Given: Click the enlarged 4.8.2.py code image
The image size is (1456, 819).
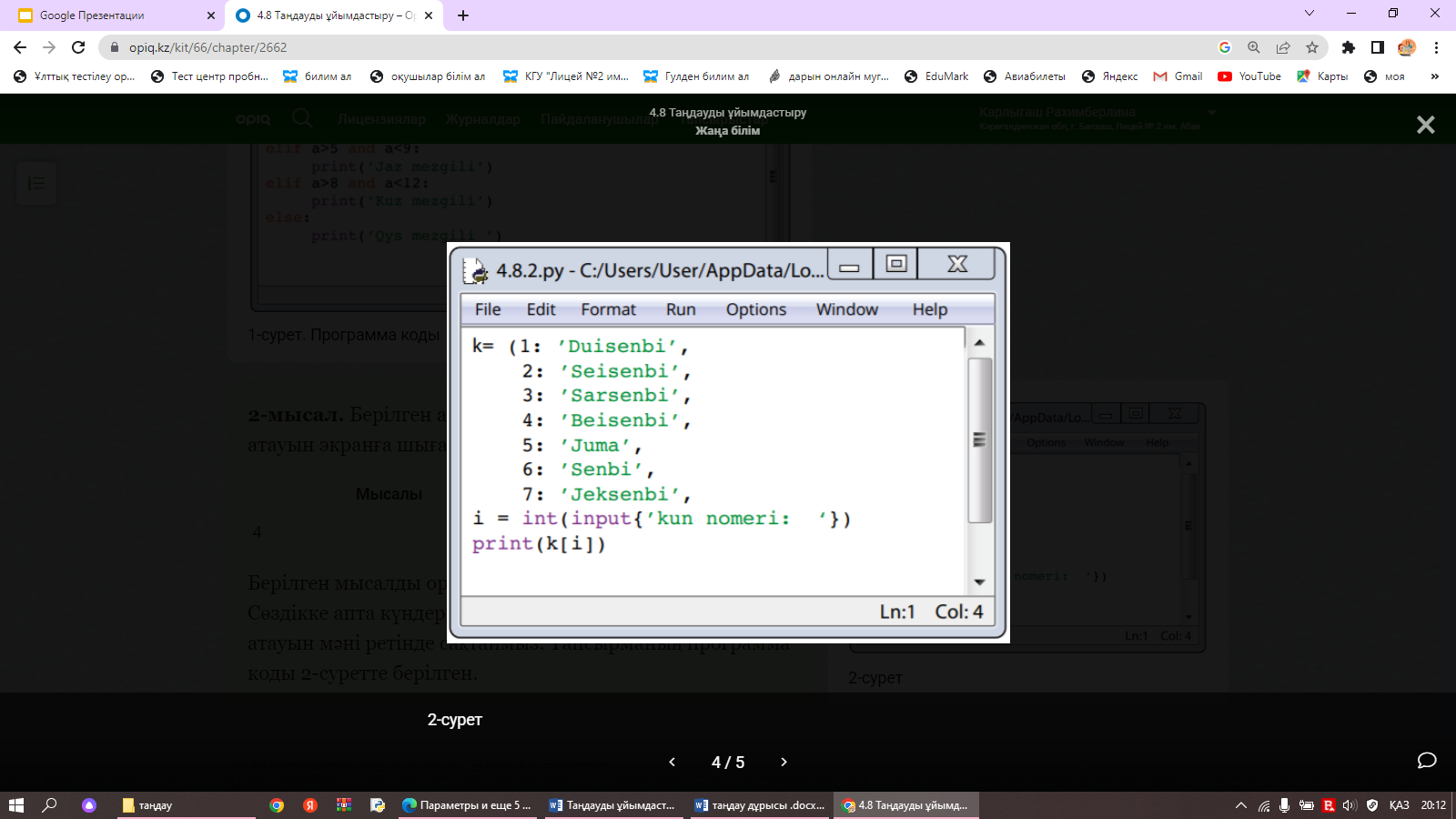Looking at the screenshot, I should (728, 443).
